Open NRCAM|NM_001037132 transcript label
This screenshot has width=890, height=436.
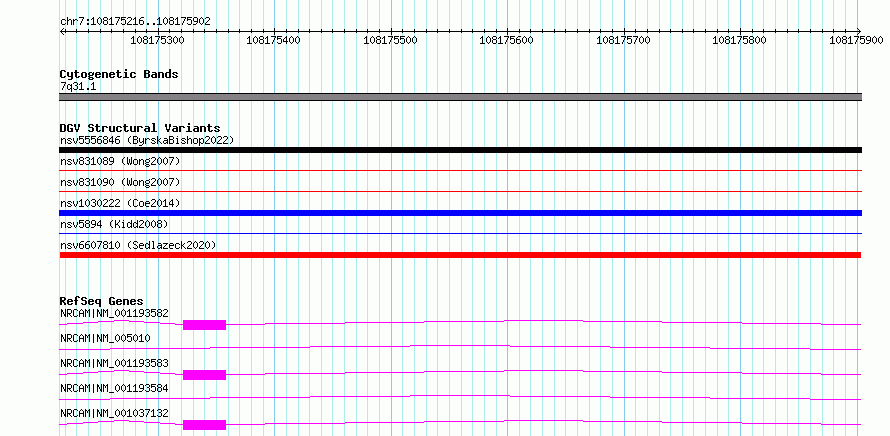click(114, 413)
